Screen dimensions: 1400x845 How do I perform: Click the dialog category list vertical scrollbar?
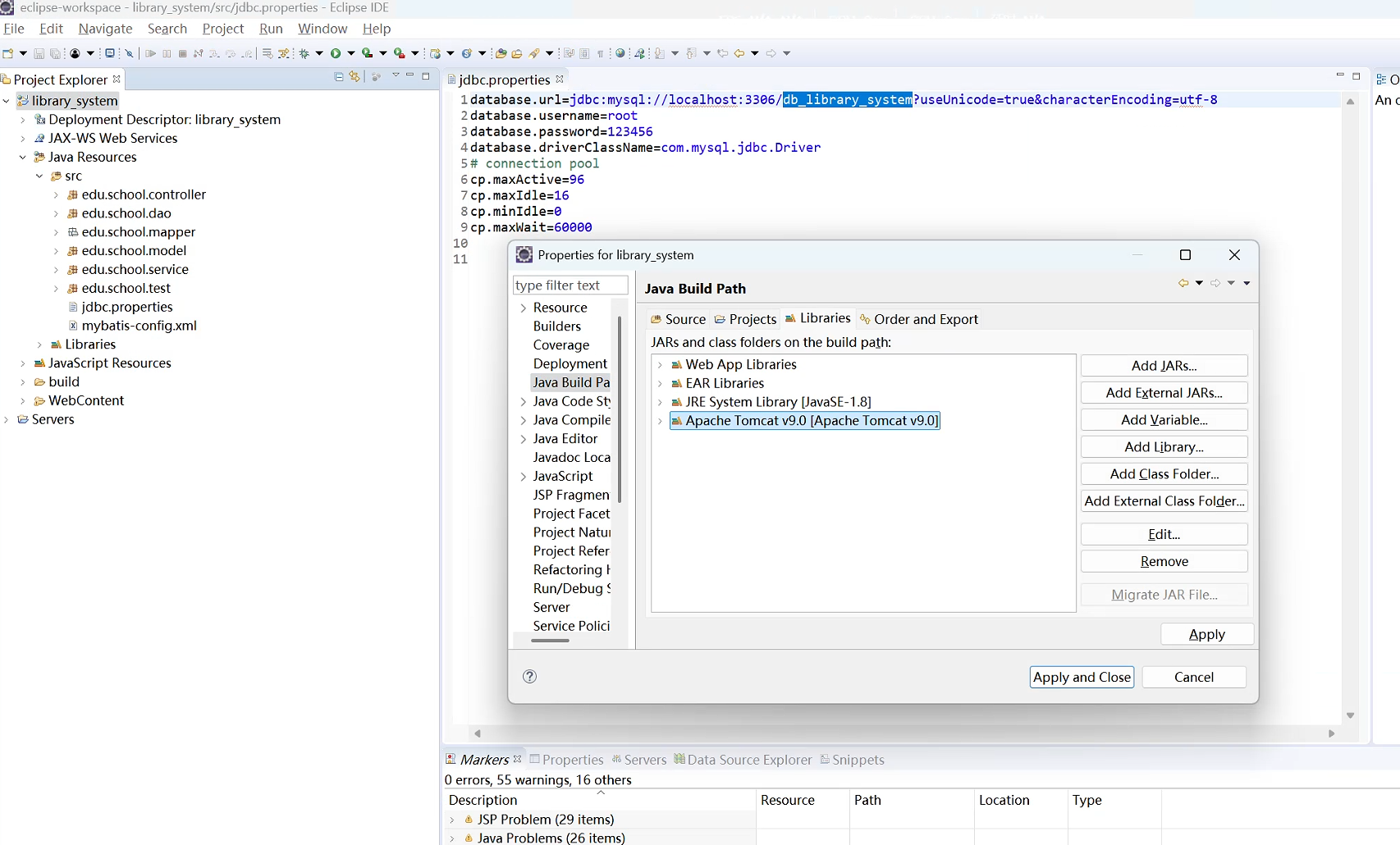(x=620, y=409)
